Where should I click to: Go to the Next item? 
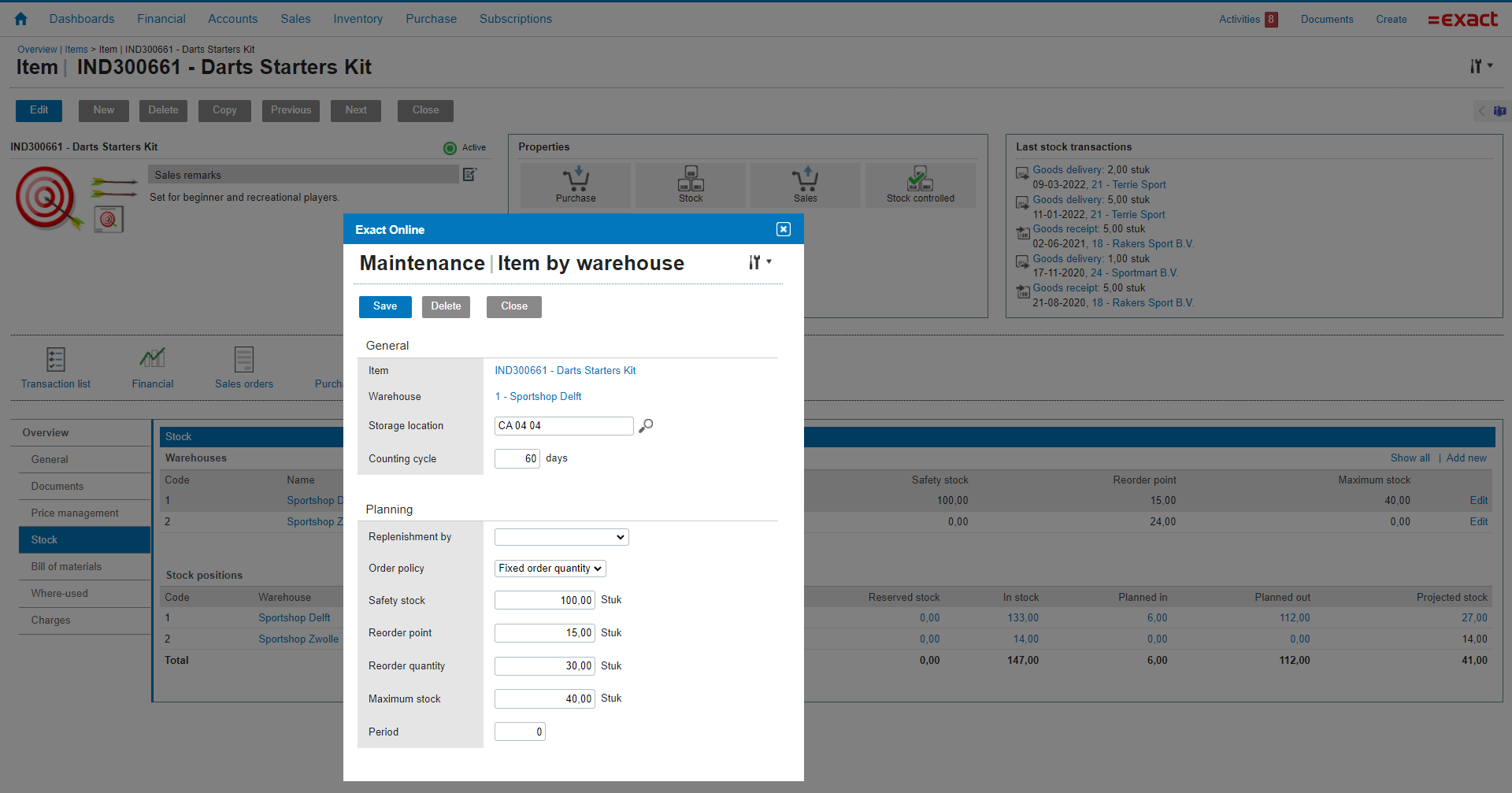pyautogui.click(x=356, y=110)
